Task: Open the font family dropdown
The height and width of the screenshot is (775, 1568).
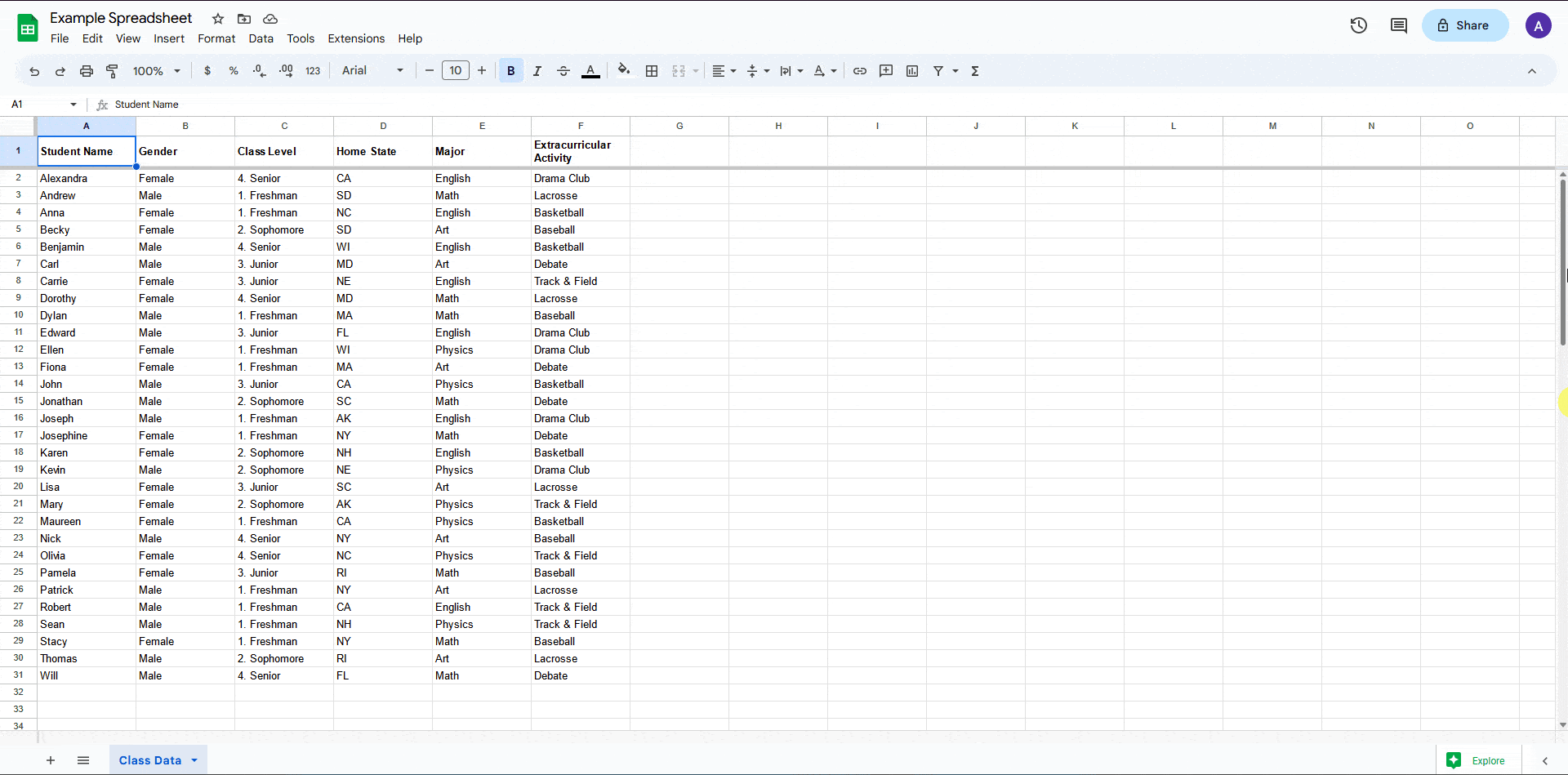Action: [x=372, y=71]
